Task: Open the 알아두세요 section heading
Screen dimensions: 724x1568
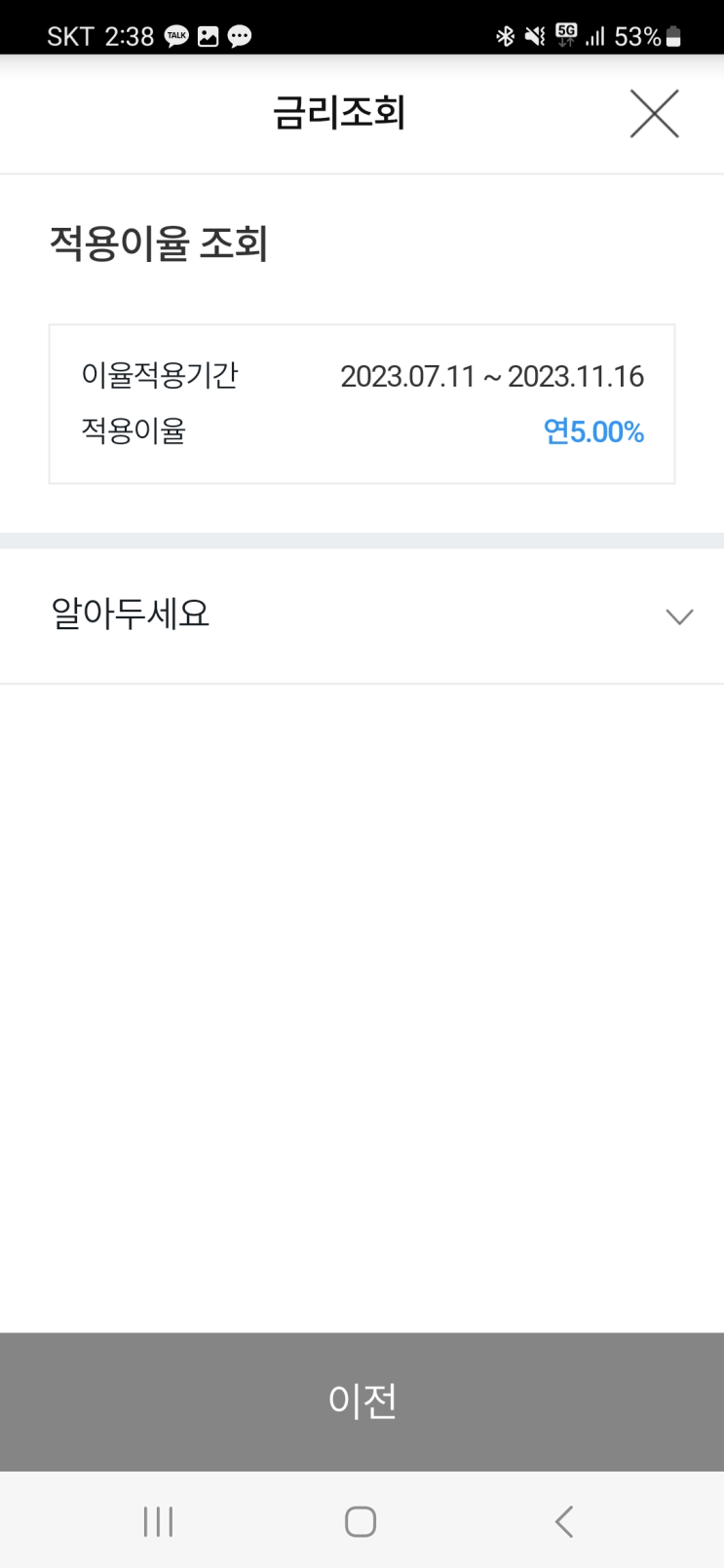Action: 131,614
